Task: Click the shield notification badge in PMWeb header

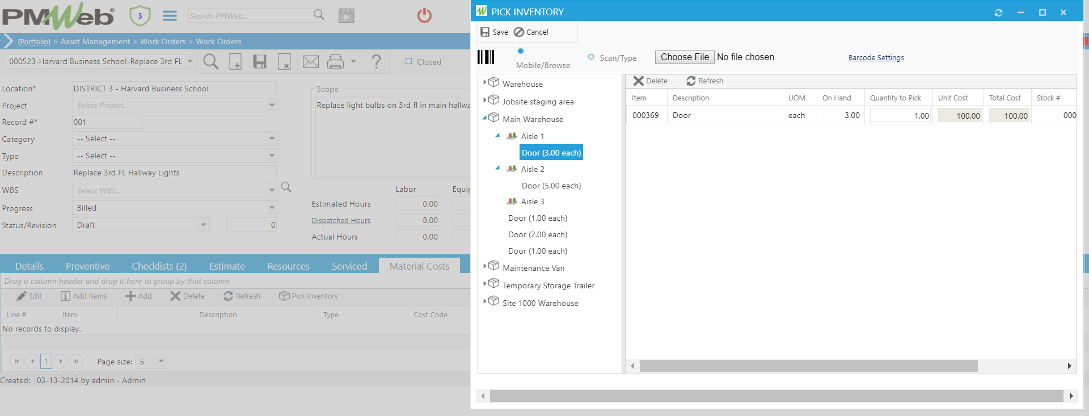Action: (x=140, y=15)
